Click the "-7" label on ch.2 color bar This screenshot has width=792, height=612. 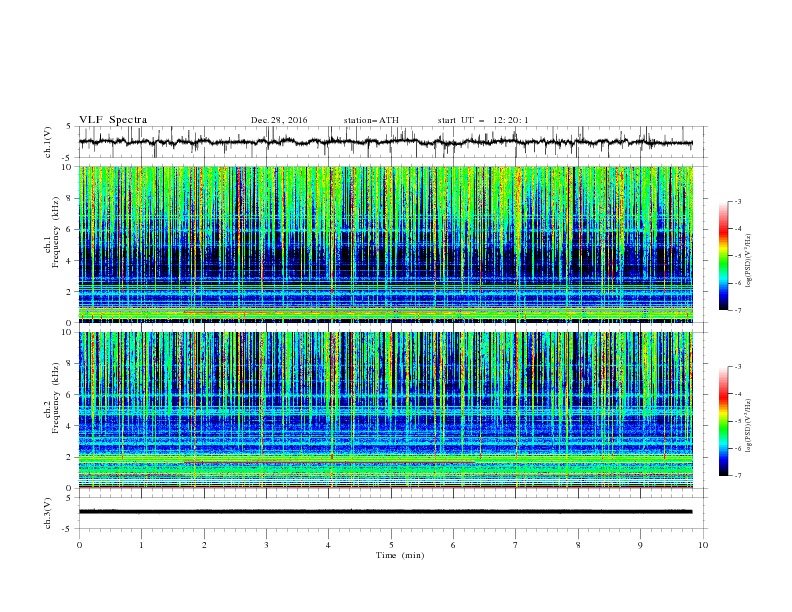click(738, 476)
